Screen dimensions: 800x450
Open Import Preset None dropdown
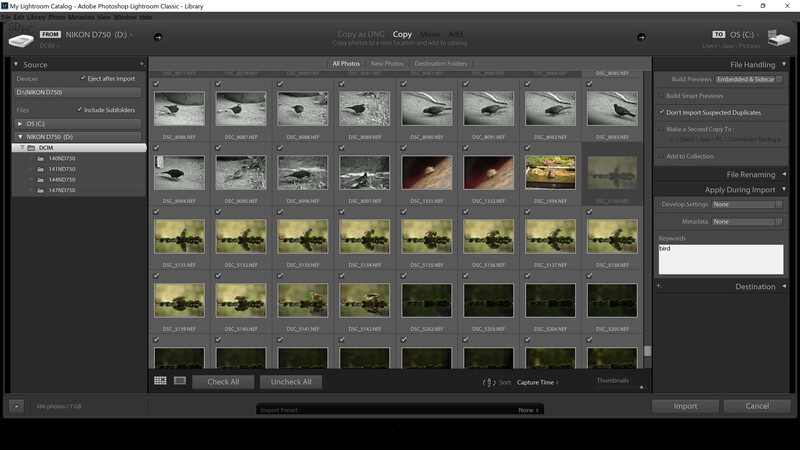[x=529, y=410]
